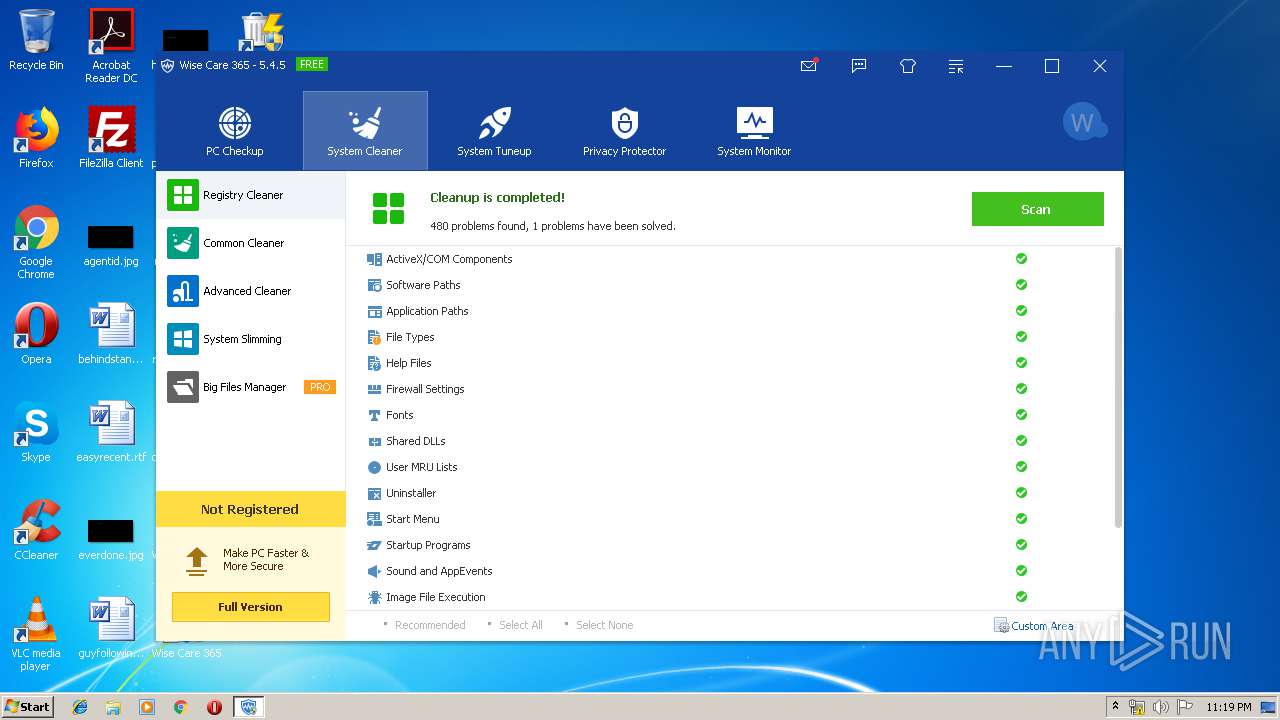Click the User MRU Lists icon

tap(374, 467)
